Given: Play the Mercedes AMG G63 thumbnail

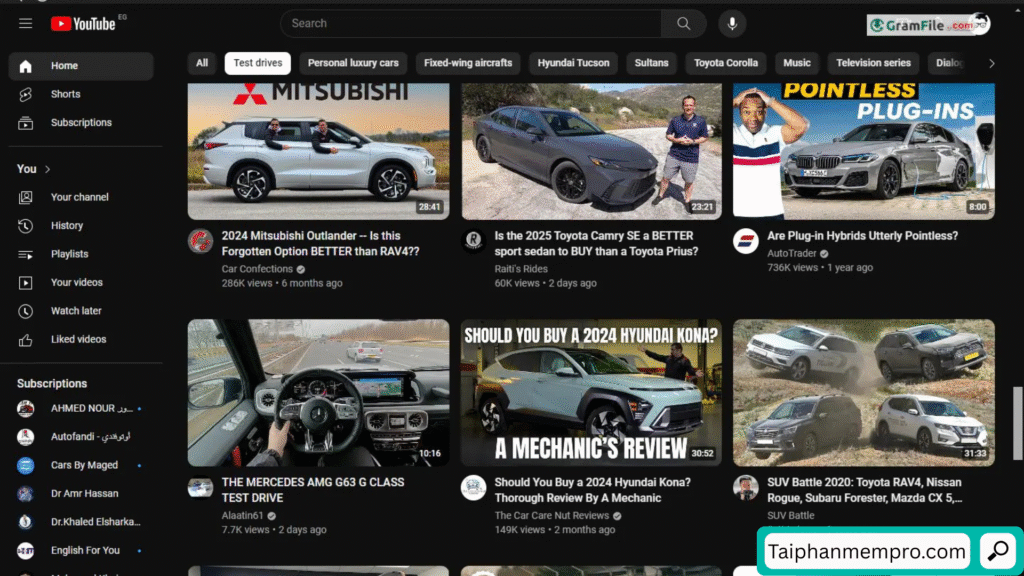Looking at the screenshot, I should [x=318, y=392].
